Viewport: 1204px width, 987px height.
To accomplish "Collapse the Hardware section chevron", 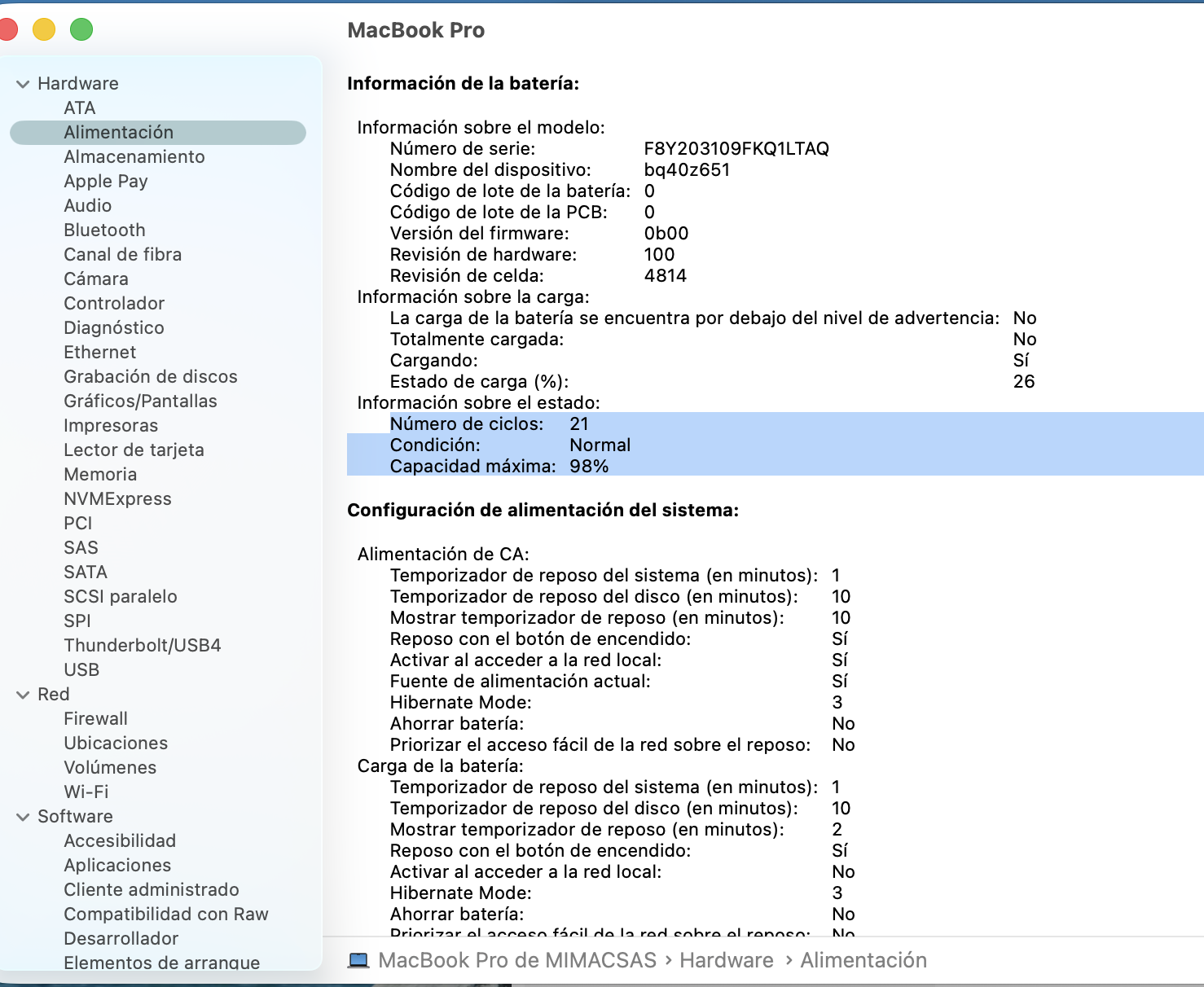I will [x=23, y=84].
